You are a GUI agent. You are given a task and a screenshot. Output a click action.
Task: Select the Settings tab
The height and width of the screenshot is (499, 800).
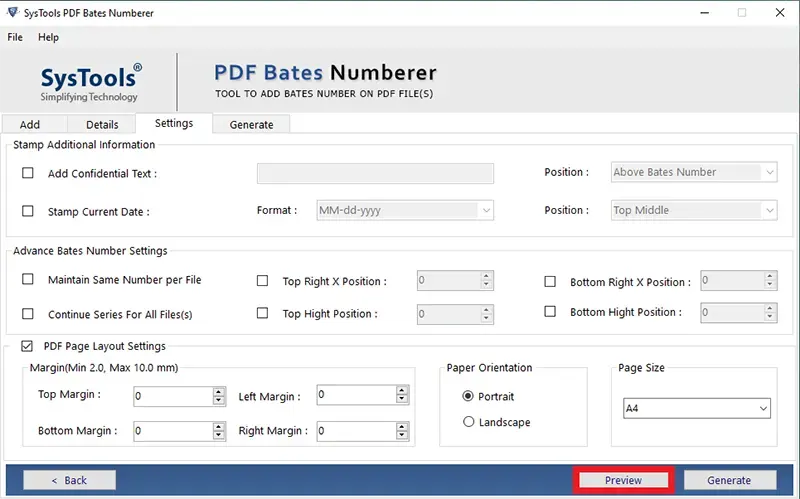[x=174, y=123]
